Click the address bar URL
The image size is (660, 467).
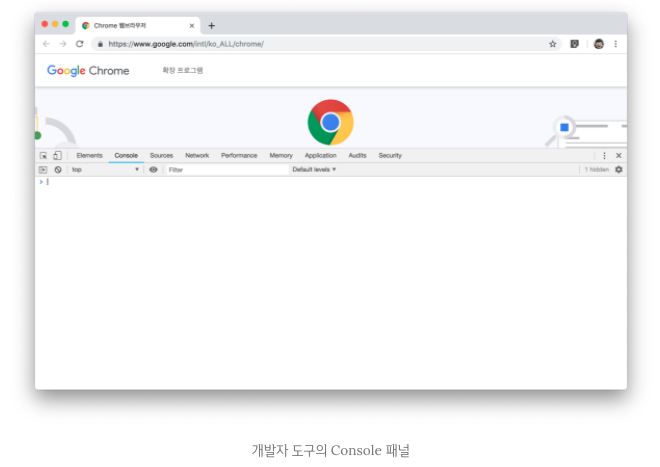coord(186,44)
